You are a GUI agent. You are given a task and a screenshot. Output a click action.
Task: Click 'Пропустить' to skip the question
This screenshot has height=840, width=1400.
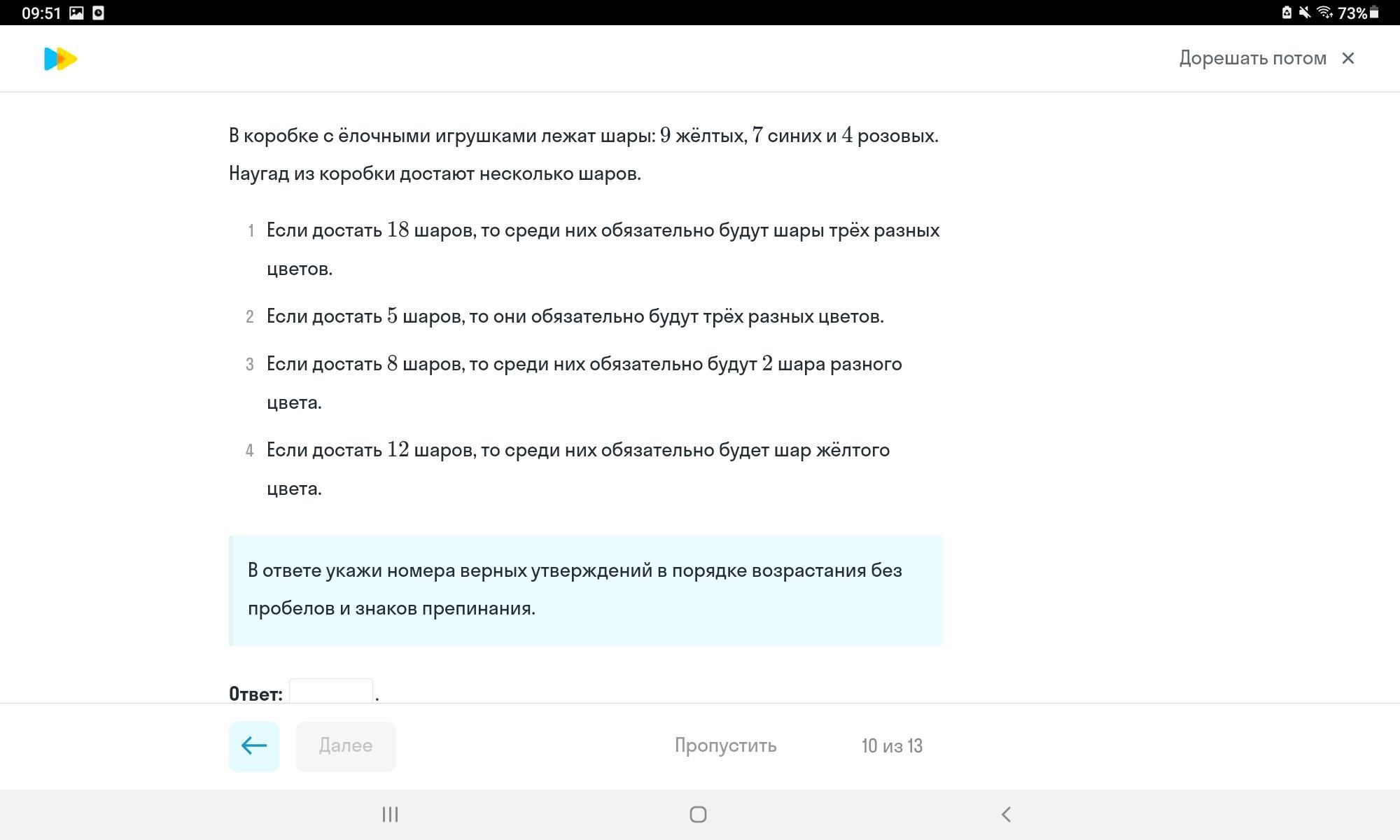click(x=725, y=745)
